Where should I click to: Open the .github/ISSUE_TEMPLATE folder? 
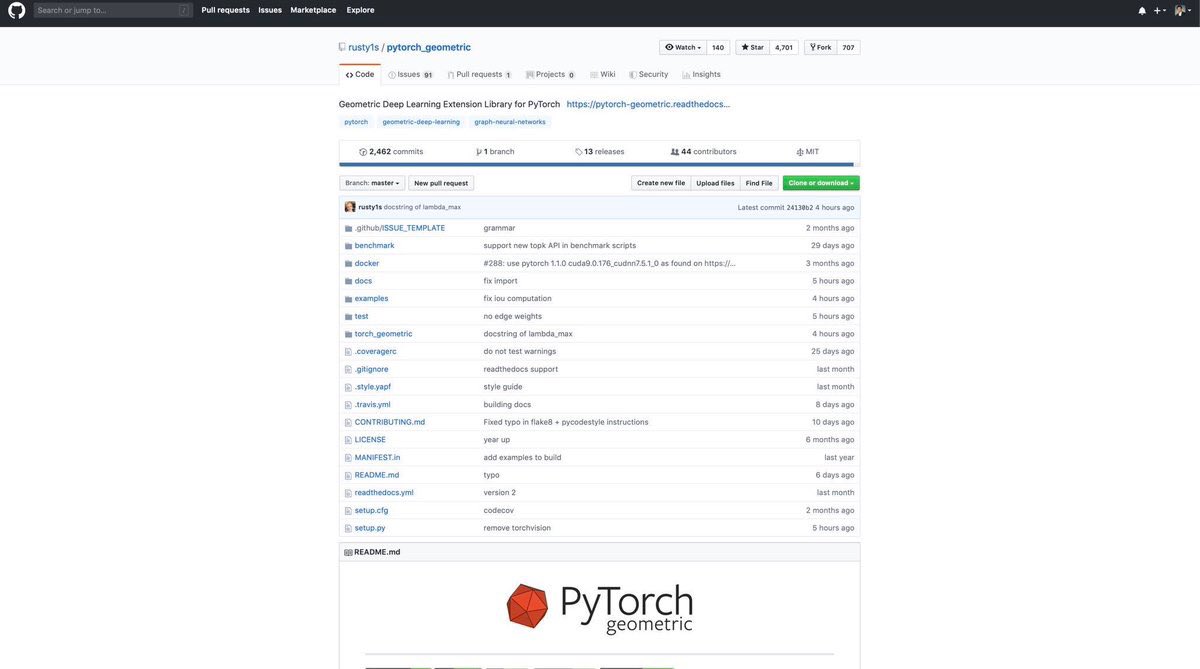click(x=400, y=228)
